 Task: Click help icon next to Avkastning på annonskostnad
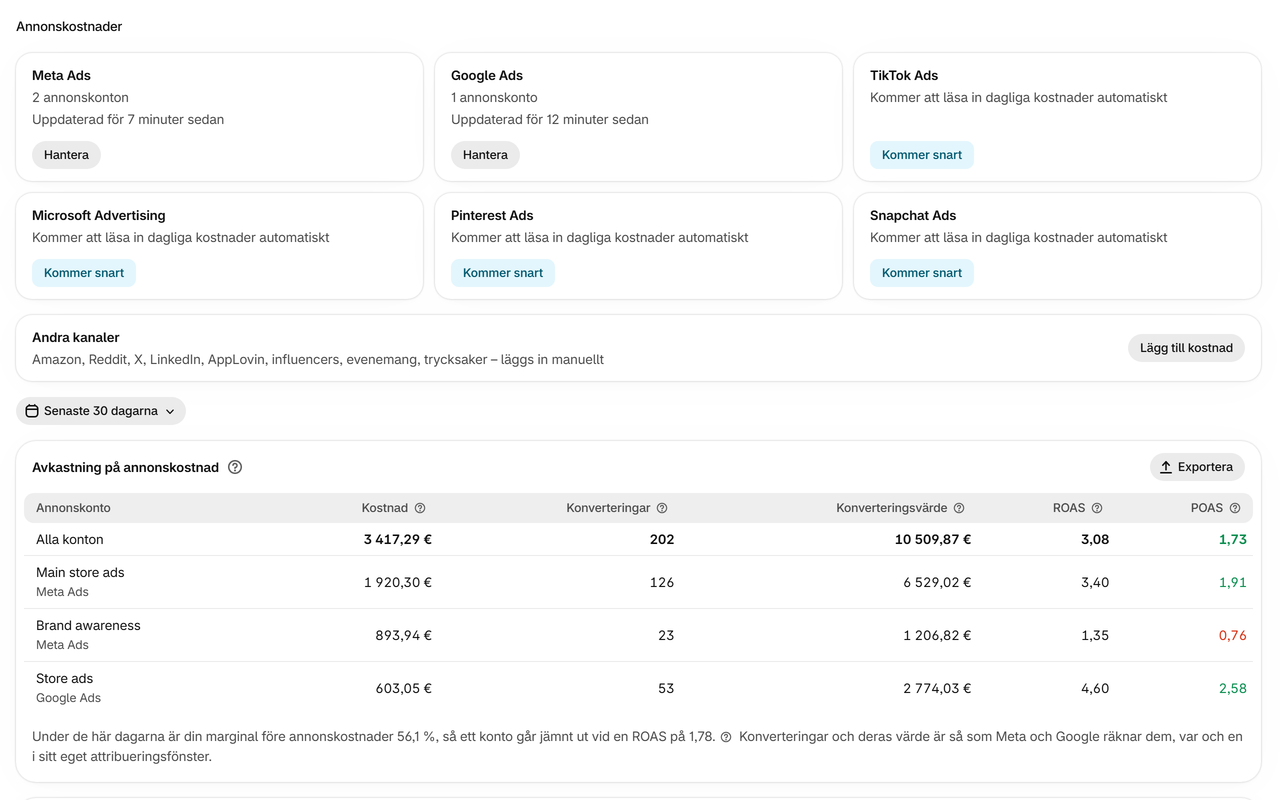(235, 467)
